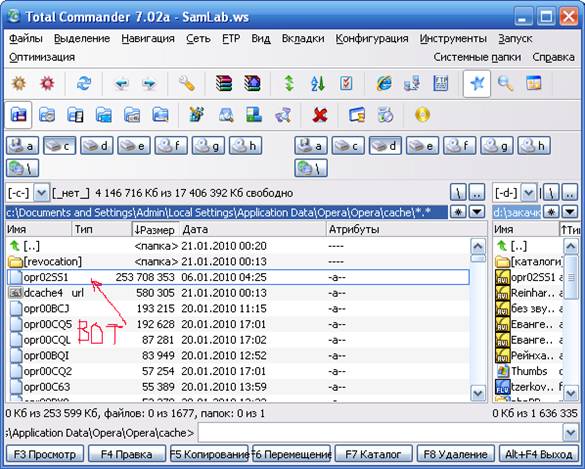585x469 pixels.
Task: Open the Инструменты menu
Action: coord(453,38)
